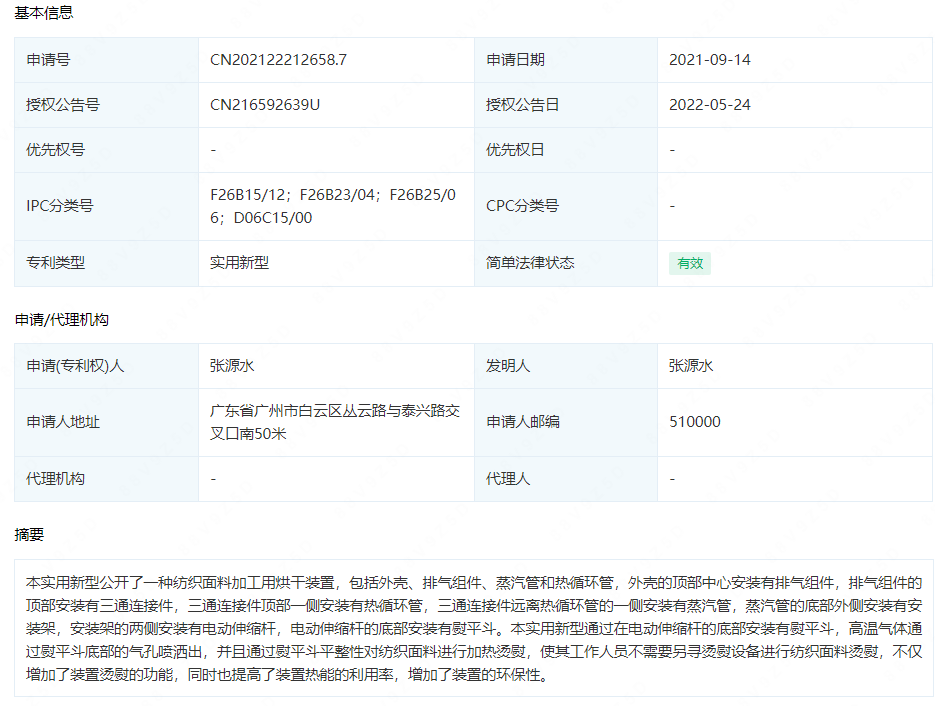Click the 发明人 label

click(508, 366)
